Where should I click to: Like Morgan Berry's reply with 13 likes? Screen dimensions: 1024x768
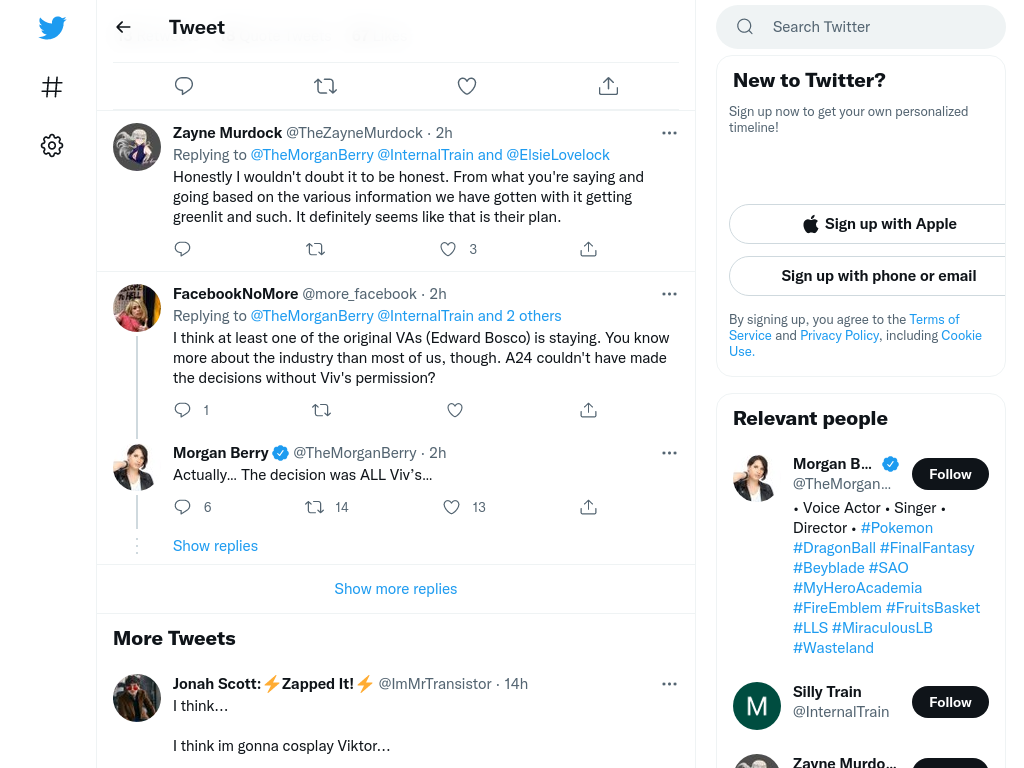click(x=451, y=507)
